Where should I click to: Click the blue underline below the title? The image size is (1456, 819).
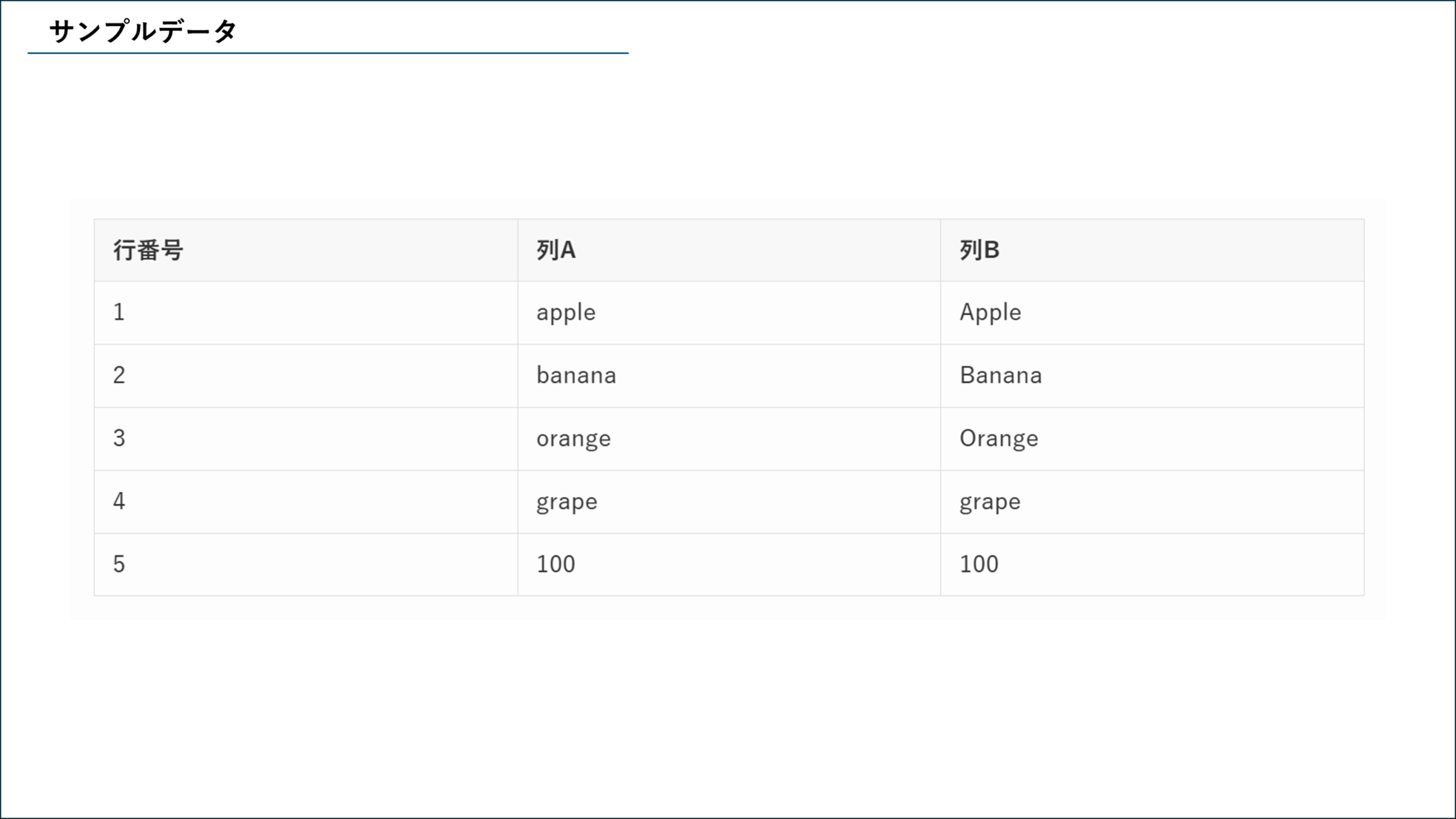(328, 53)
